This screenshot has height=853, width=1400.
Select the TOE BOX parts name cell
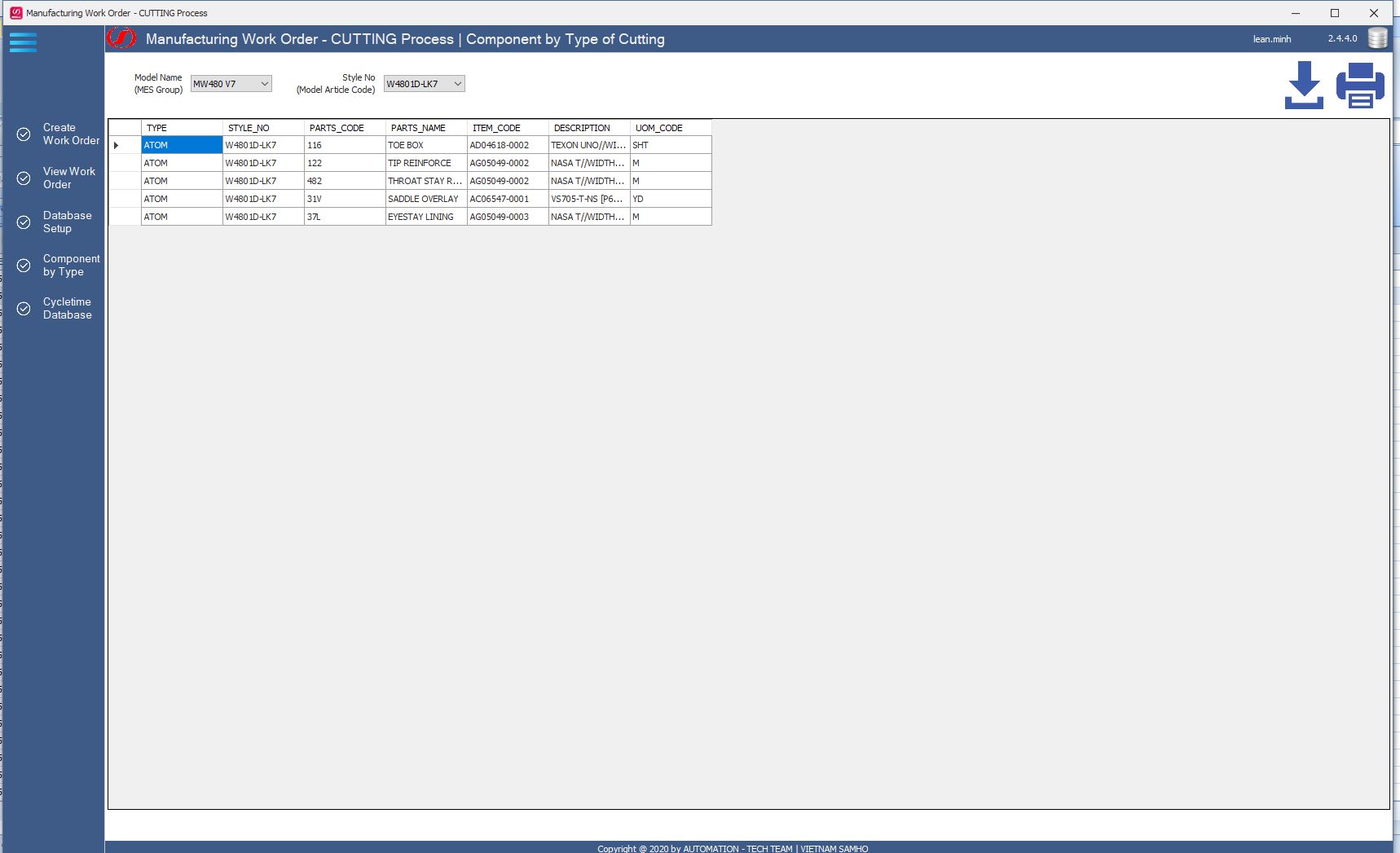(425, 145)
